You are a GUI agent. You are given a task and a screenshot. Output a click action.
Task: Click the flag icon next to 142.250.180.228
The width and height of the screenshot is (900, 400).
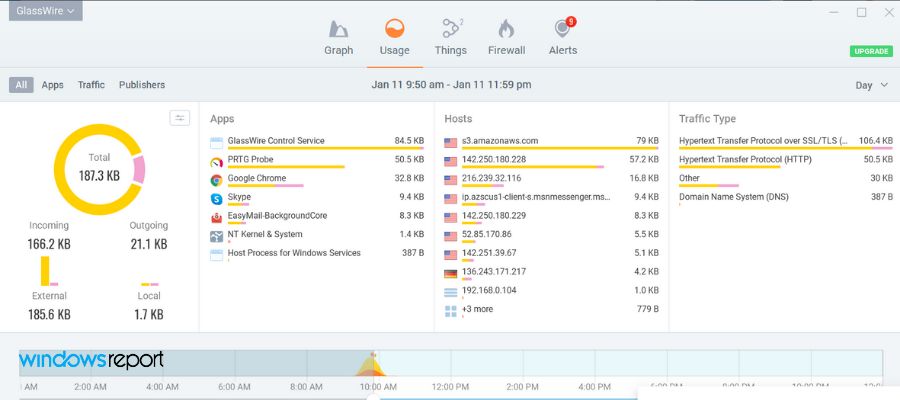tap(451, 161)
